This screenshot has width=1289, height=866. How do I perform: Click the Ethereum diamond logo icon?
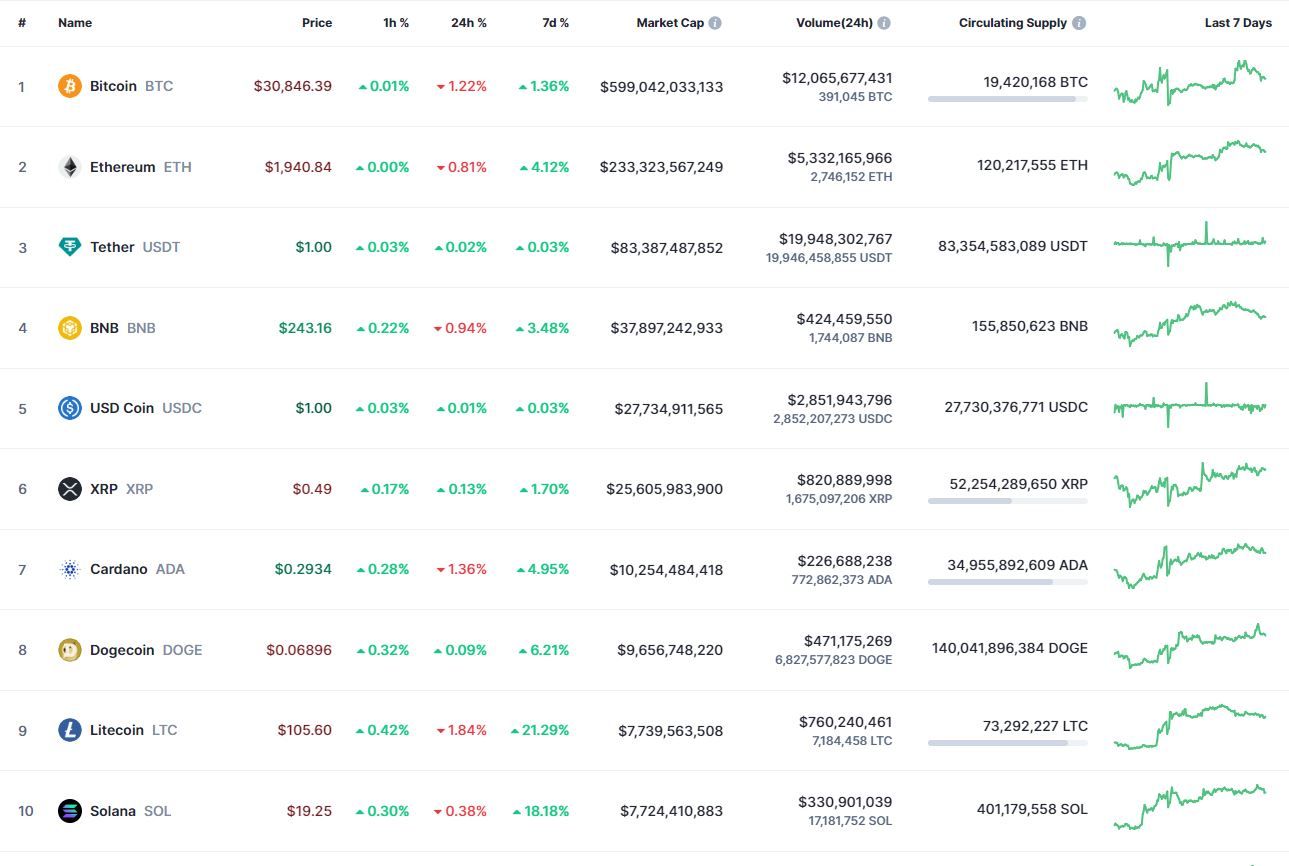(x=69, y=167)
